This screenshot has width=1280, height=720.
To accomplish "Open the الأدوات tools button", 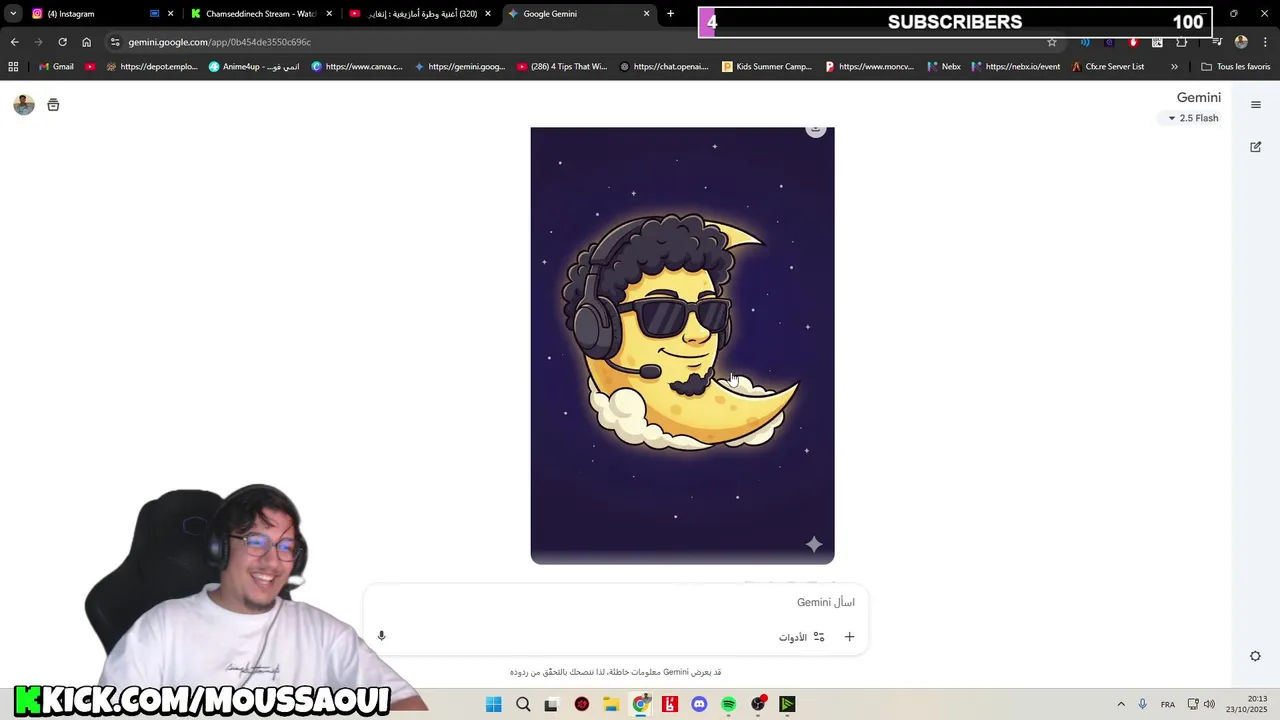I will 802,637.
